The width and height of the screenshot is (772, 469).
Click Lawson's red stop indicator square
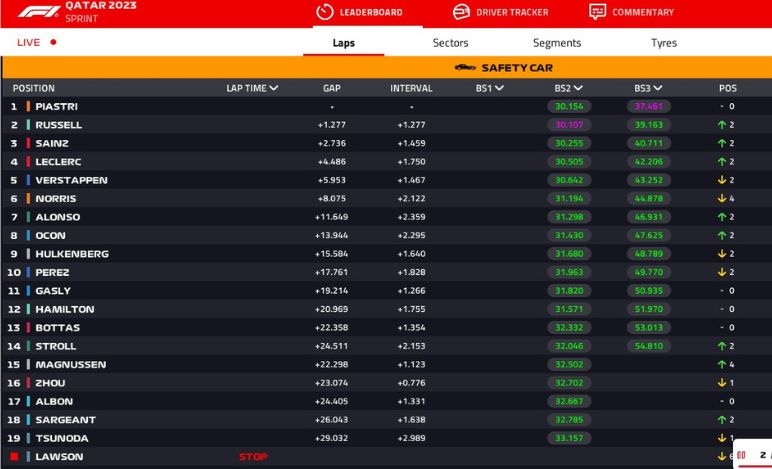[14, 457]
